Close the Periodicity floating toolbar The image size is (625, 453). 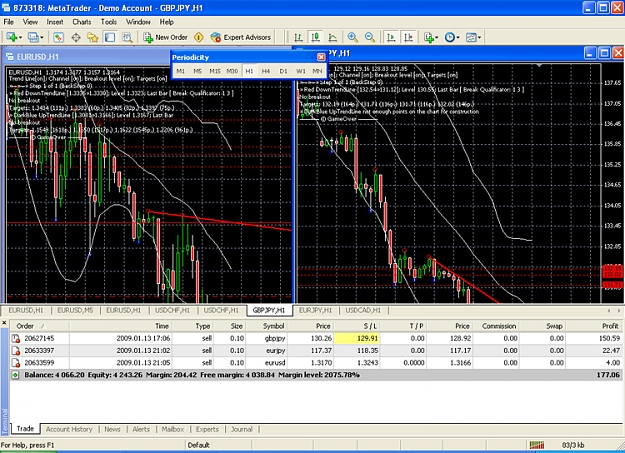coord(321,57)
